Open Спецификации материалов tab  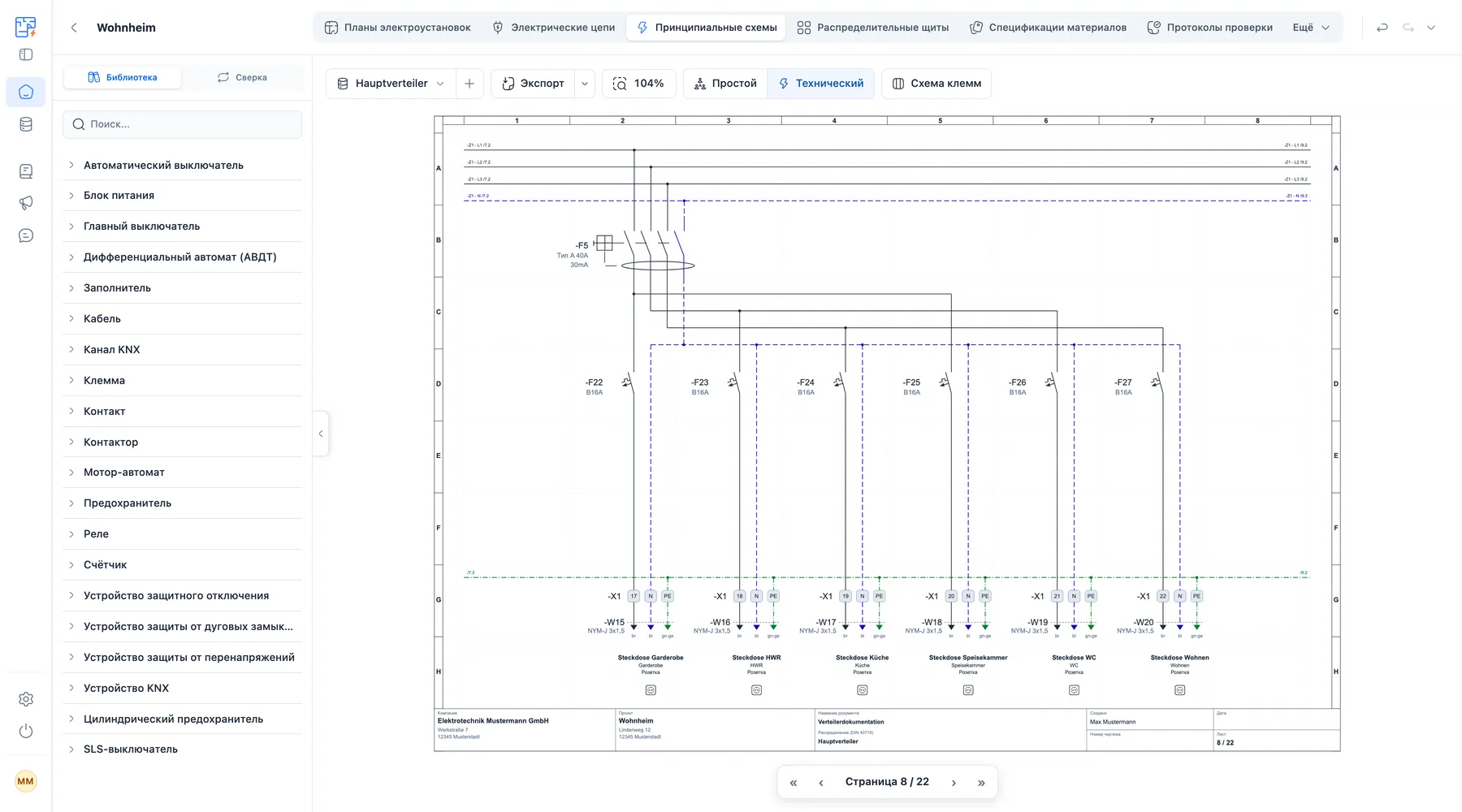click(x=1048, y=28)
